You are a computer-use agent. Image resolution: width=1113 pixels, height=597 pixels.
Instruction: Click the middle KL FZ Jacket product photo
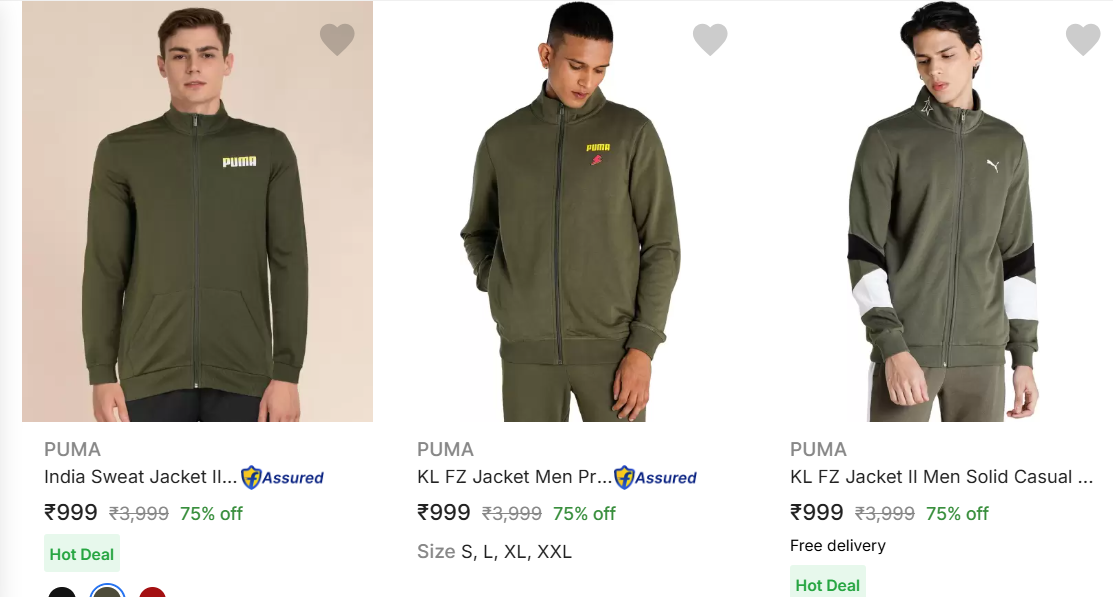point(570,212)
